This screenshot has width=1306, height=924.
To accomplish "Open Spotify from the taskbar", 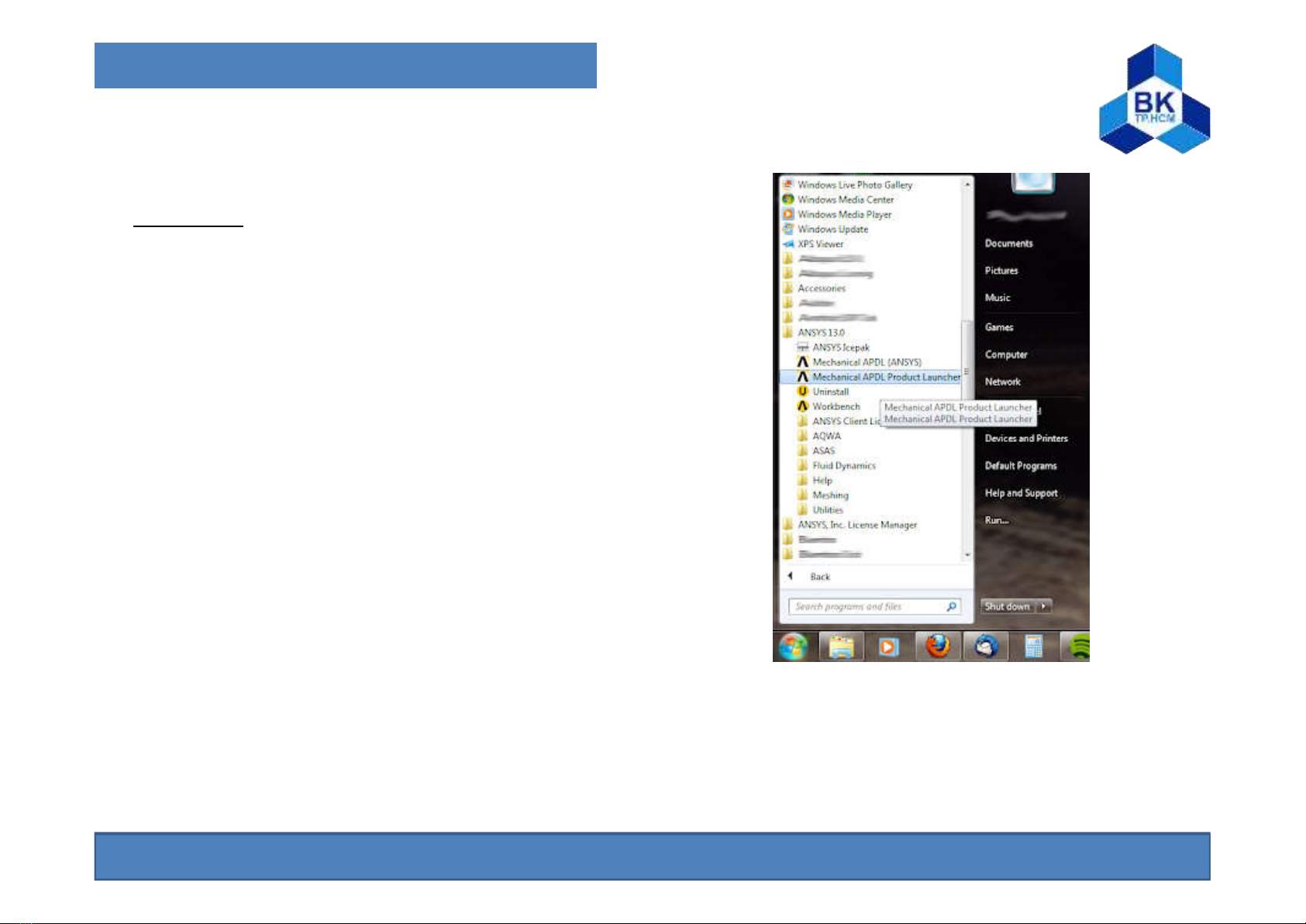I will coord(1079,646).
